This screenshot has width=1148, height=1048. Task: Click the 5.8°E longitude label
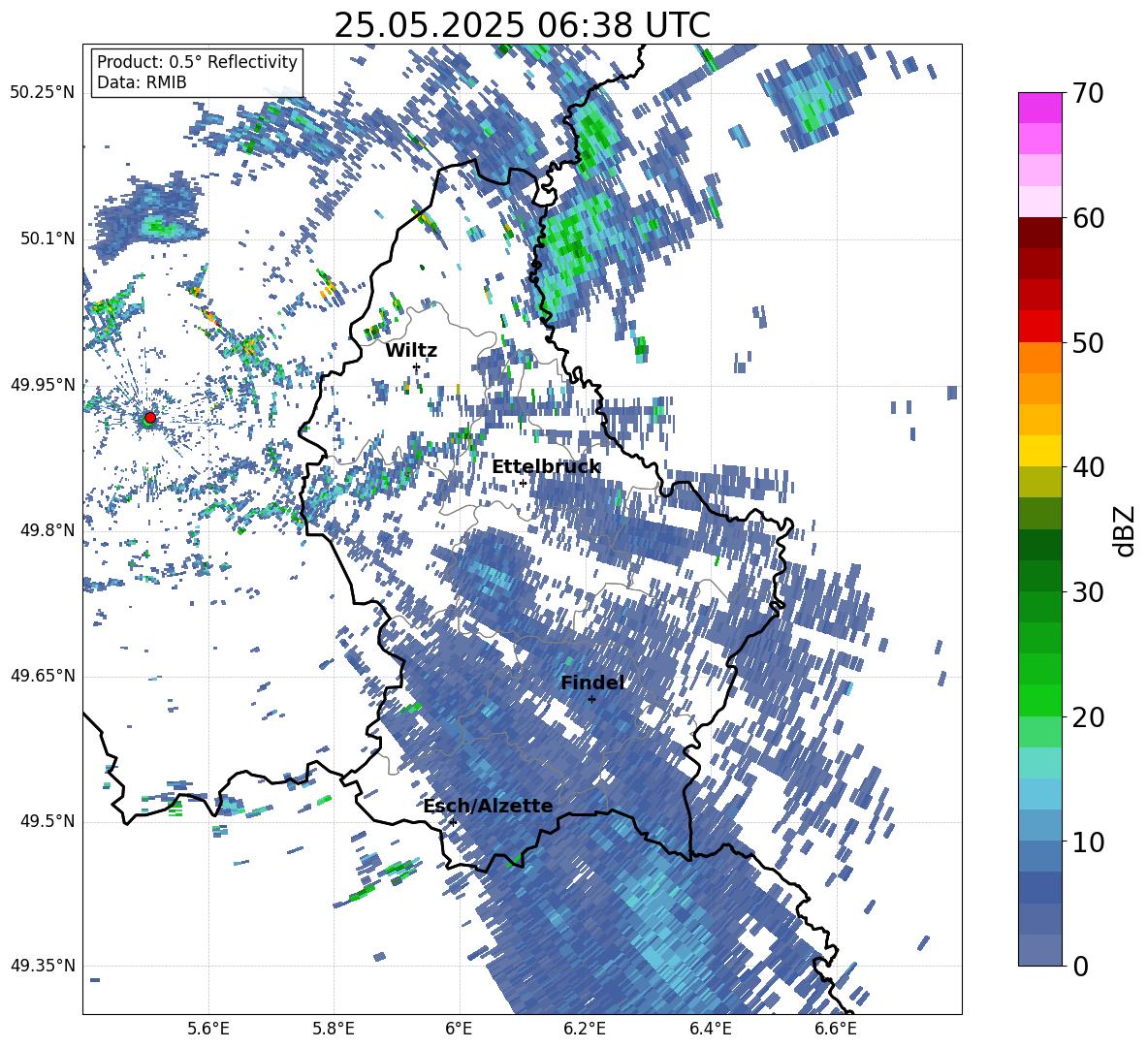coord(334,1029)
